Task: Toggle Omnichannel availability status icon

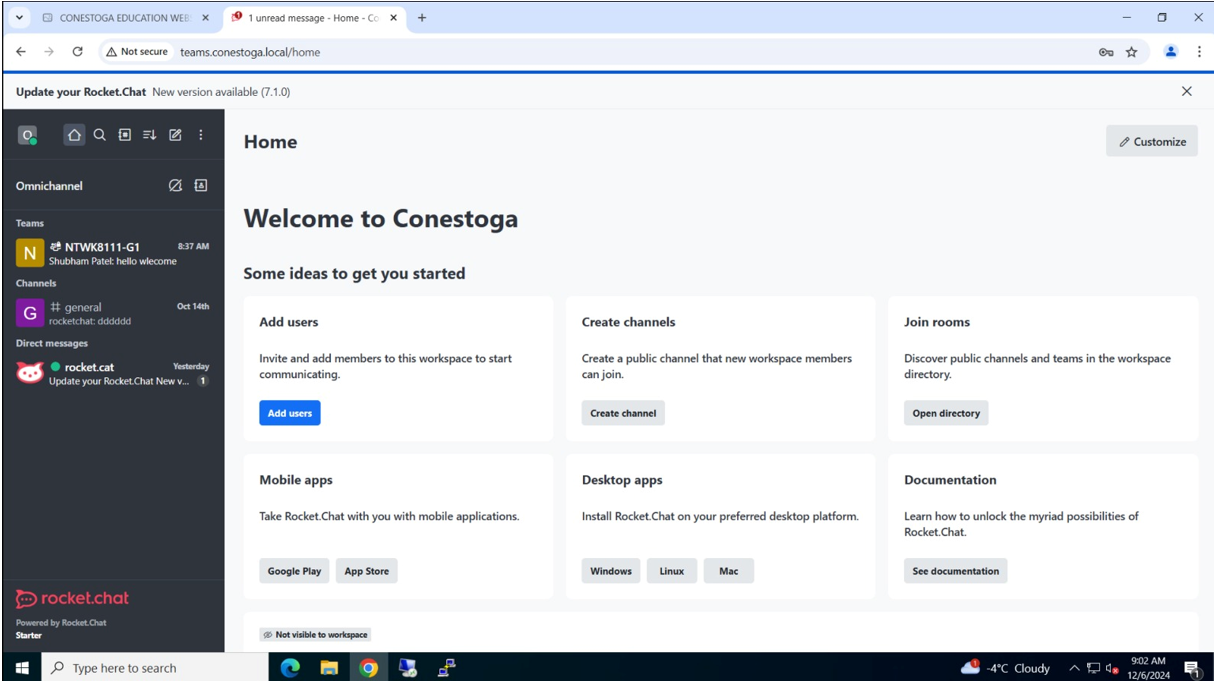Action: click(175, 186)
